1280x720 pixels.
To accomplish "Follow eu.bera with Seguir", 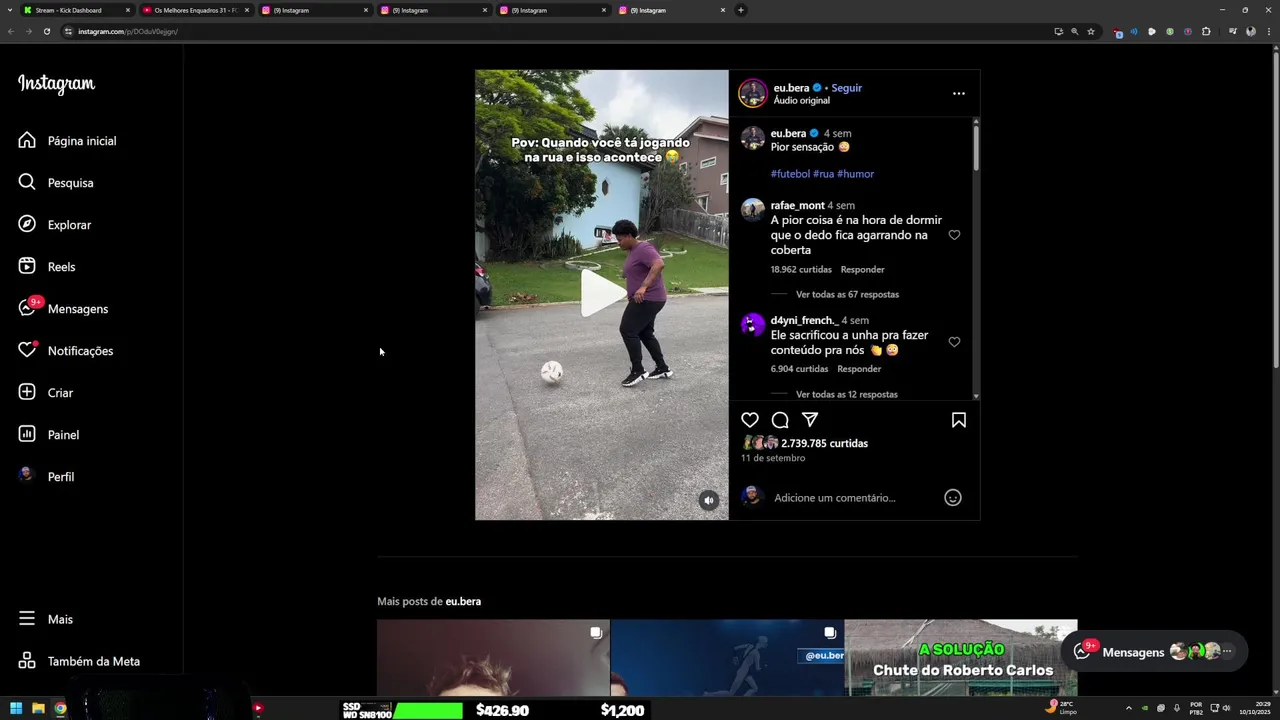I will click(x=846, y=88).
